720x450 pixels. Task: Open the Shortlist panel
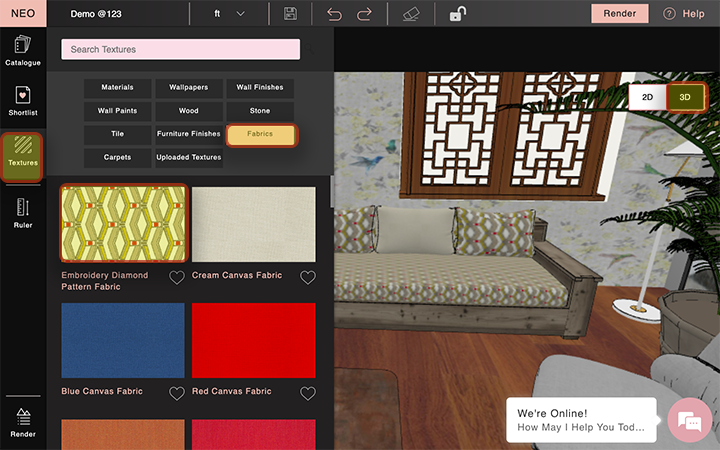(23, 101)
